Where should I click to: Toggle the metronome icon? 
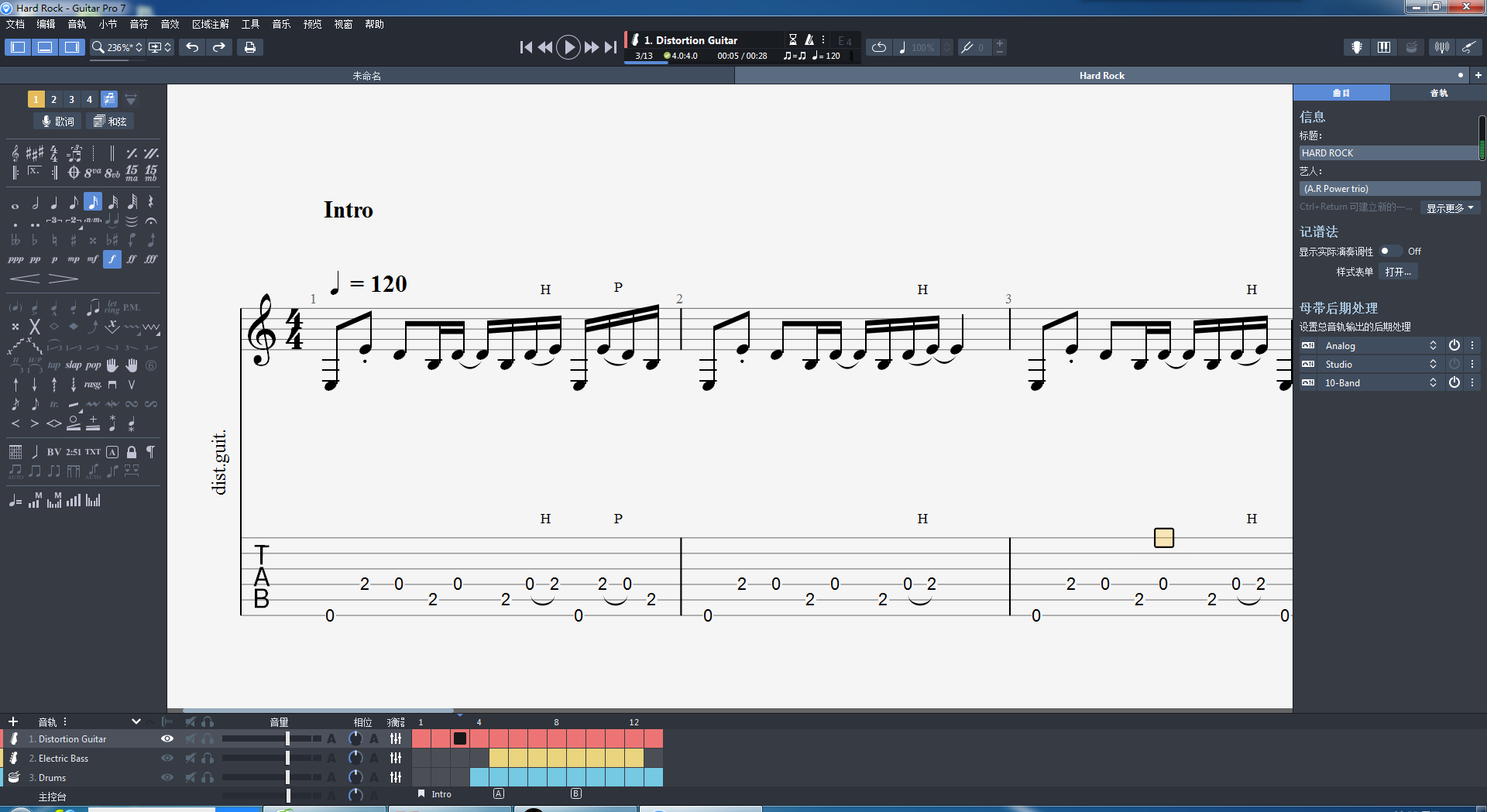809,39
